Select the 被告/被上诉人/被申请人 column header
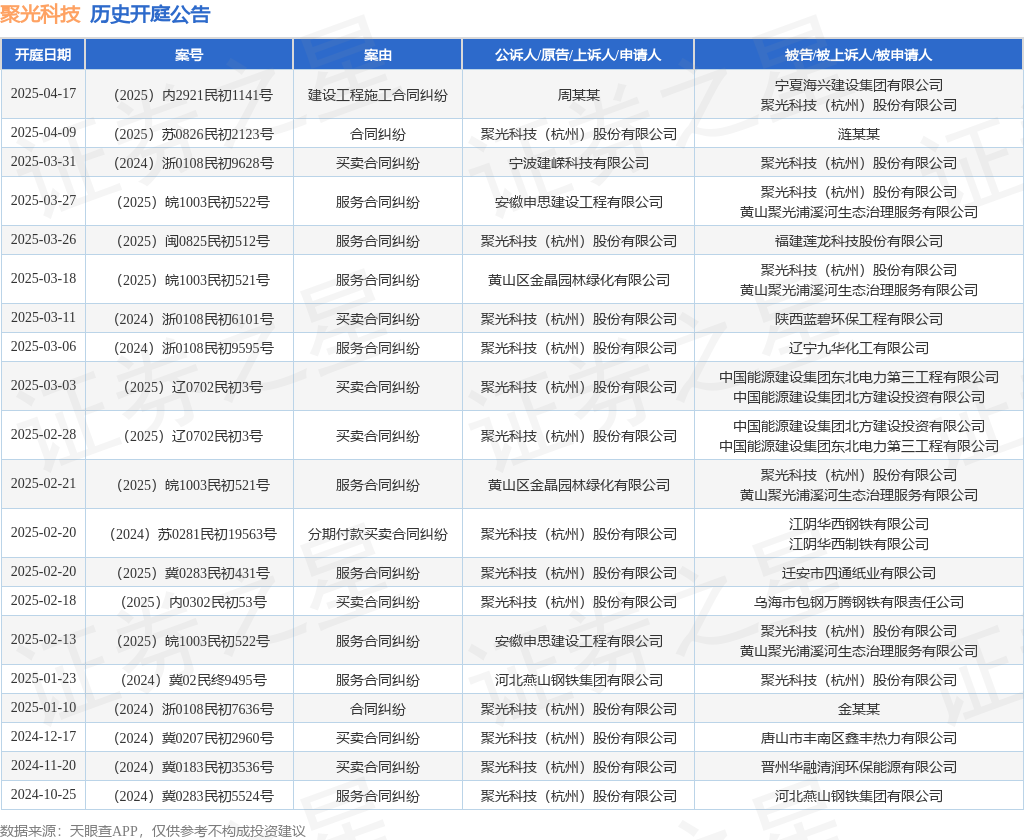1024x840 pixels. click(858, 55)
